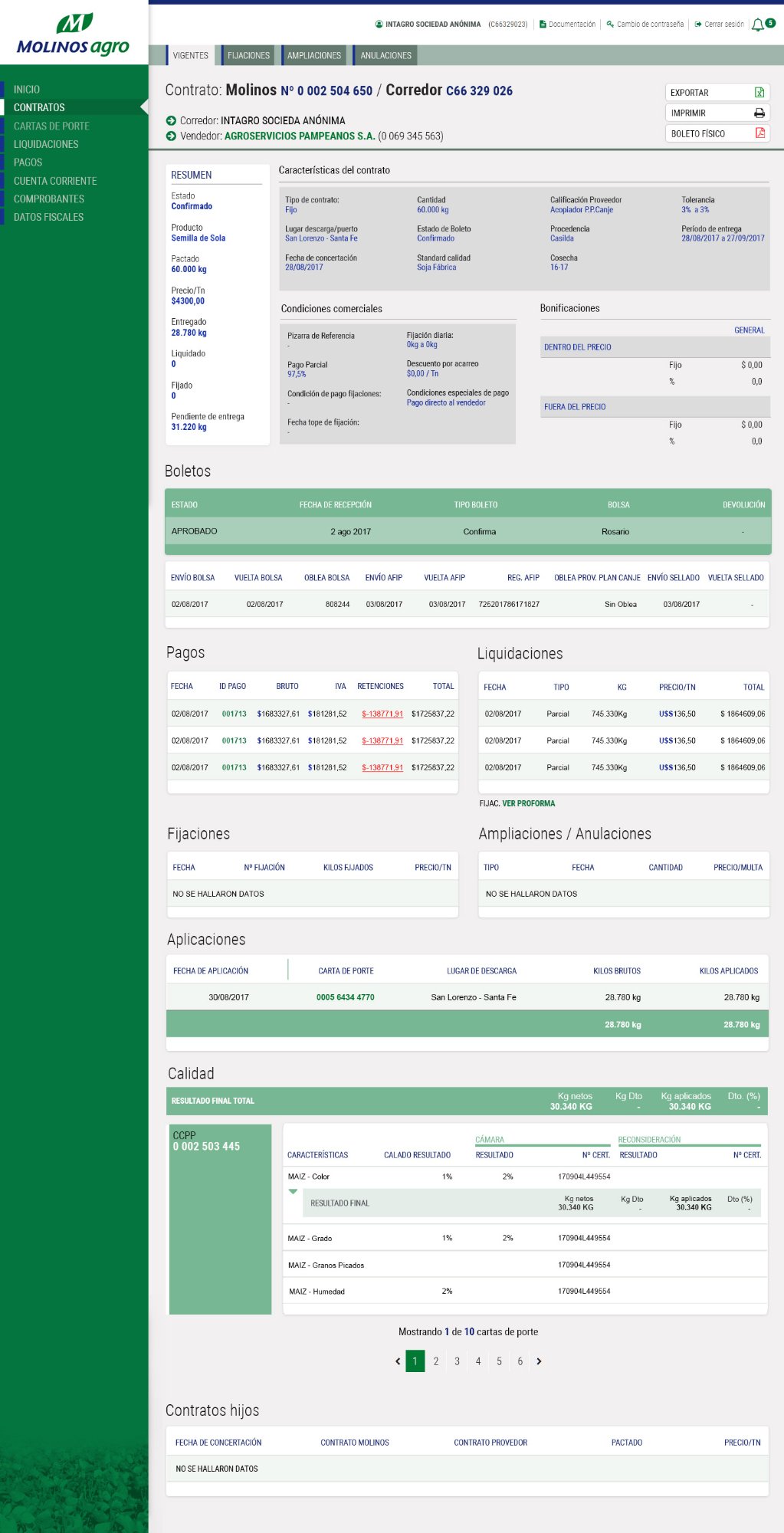Switch to the Ampliaciones tab

[x=313, y=55]
